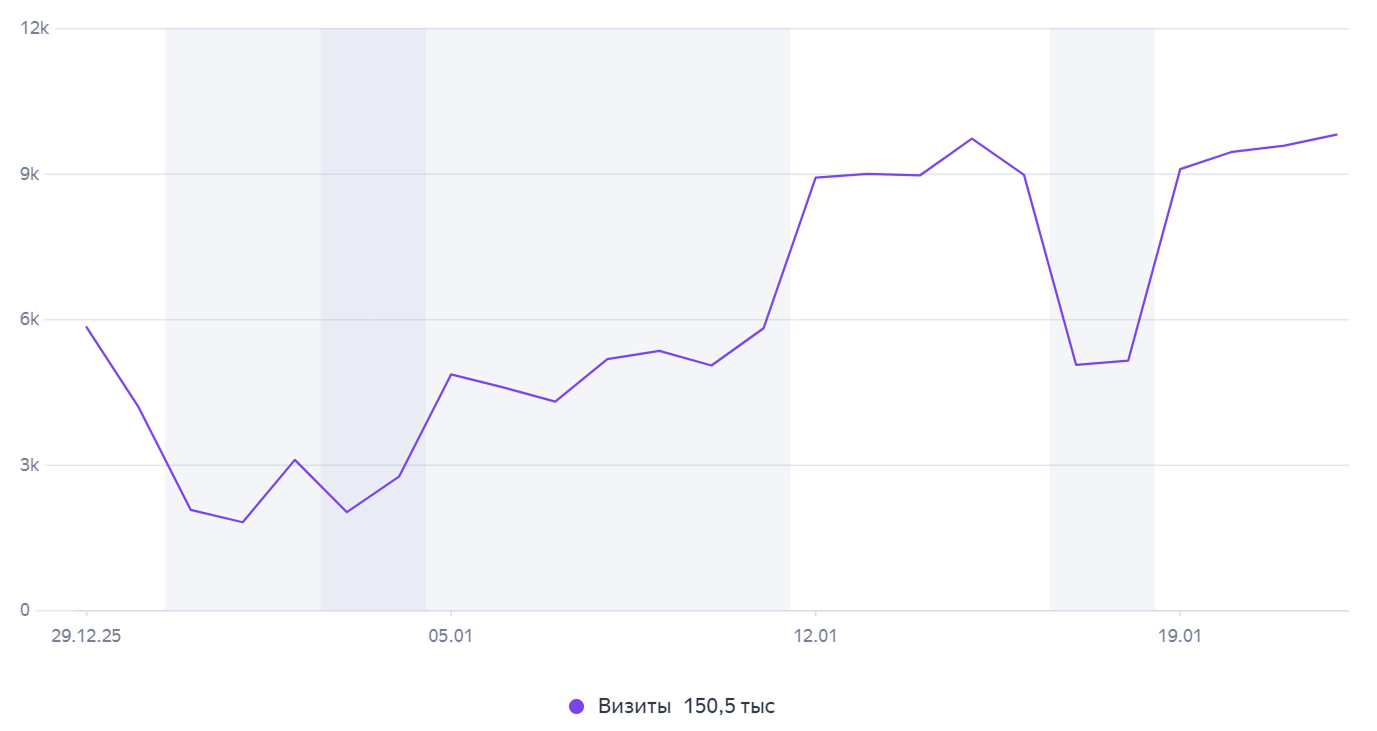Click the first data point on 29.12.25
The image size is (1377, 731).
click(x=86, y=327)
